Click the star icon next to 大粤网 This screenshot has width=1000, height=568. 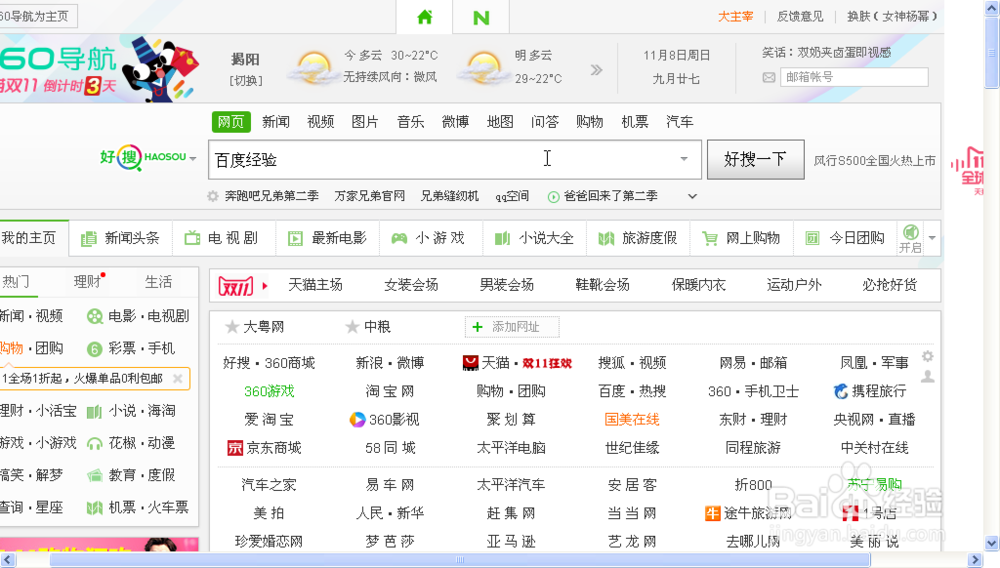(232, 328)
